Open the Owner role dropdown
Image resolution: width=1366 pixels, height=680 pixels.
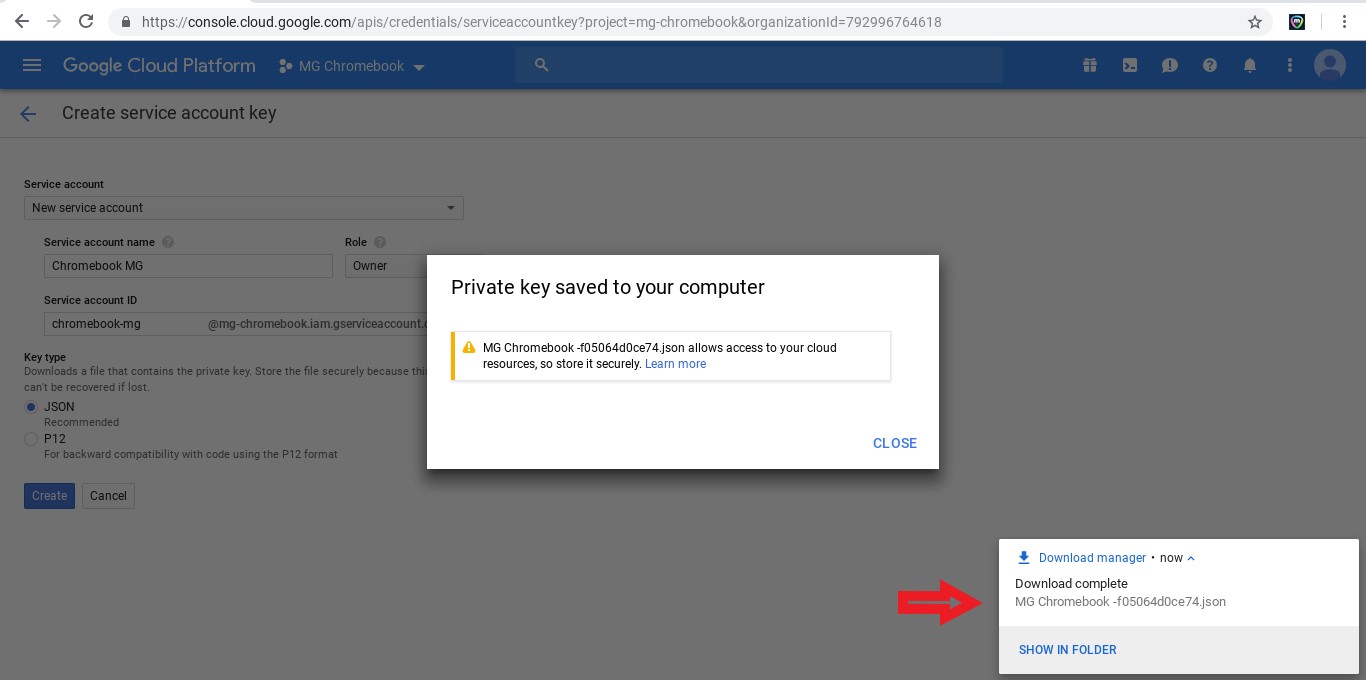tap(386, 266)
